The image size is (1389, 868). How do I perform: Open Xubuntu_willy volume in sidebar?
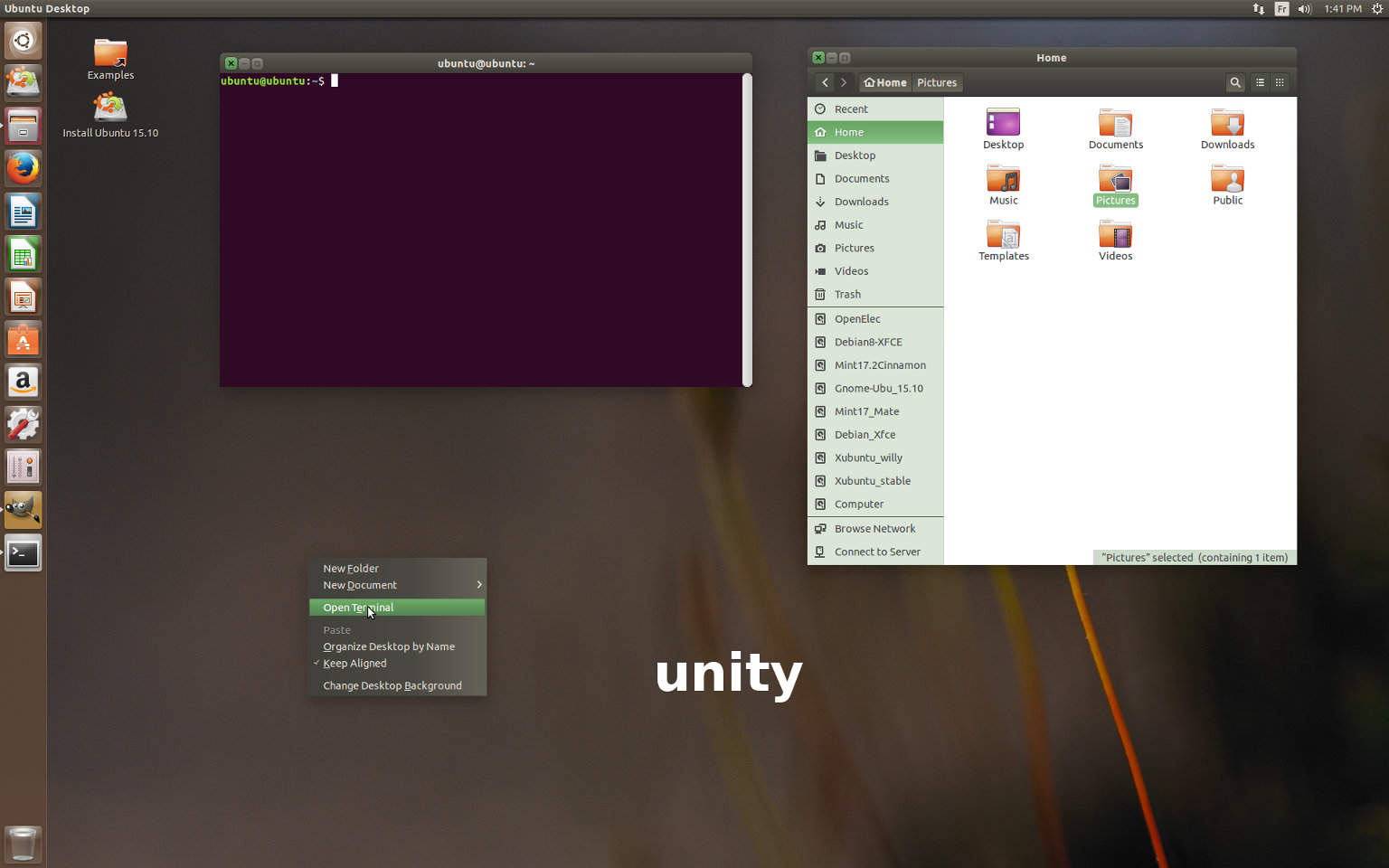pos(875,458)
